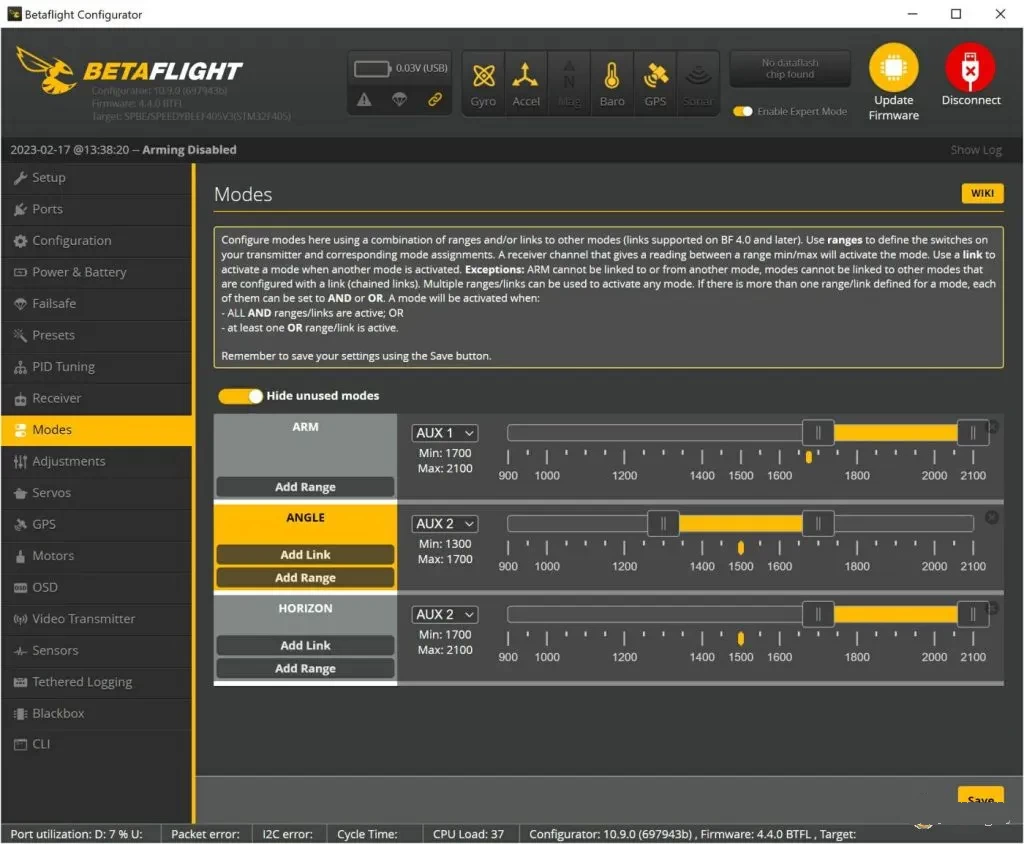Toggle the Enable Expert Mode switch
The image size is (1024, 844).
(743, 112)
